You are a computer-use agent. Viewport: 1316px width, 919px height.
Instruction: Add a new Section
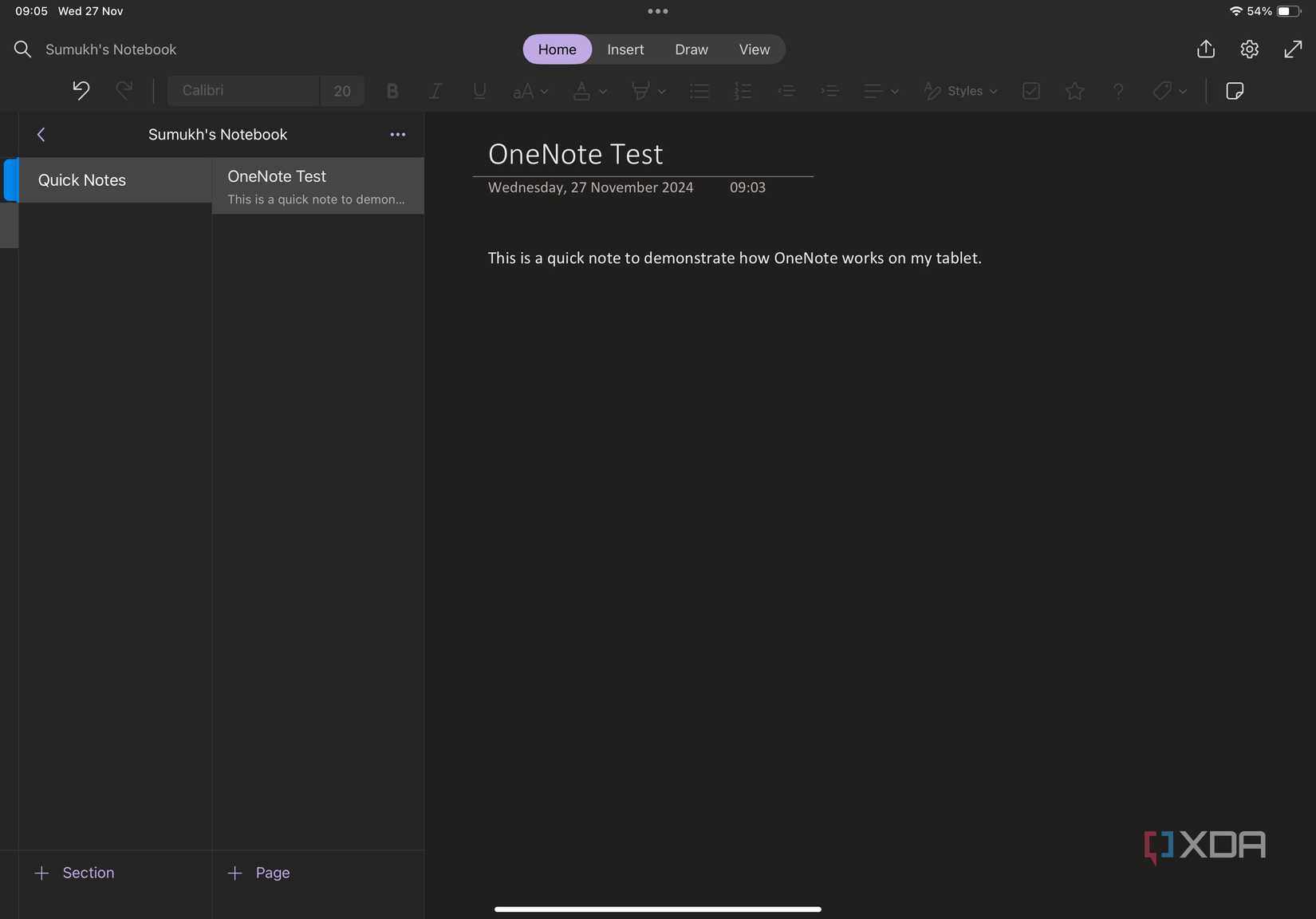point(75,873)
